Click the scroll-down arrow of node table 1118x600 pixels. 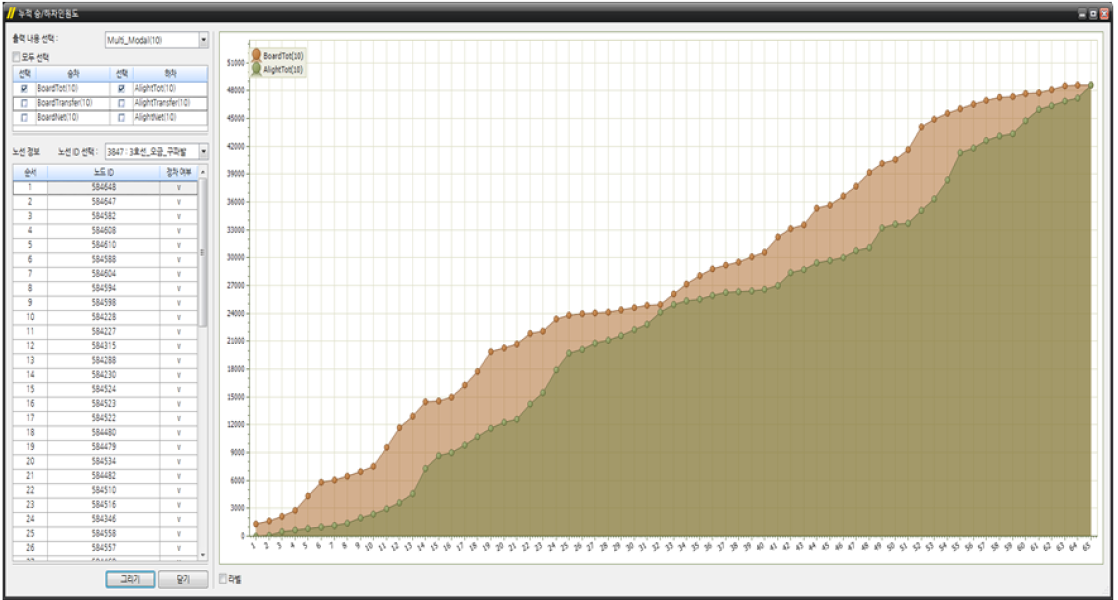point(203,554)
